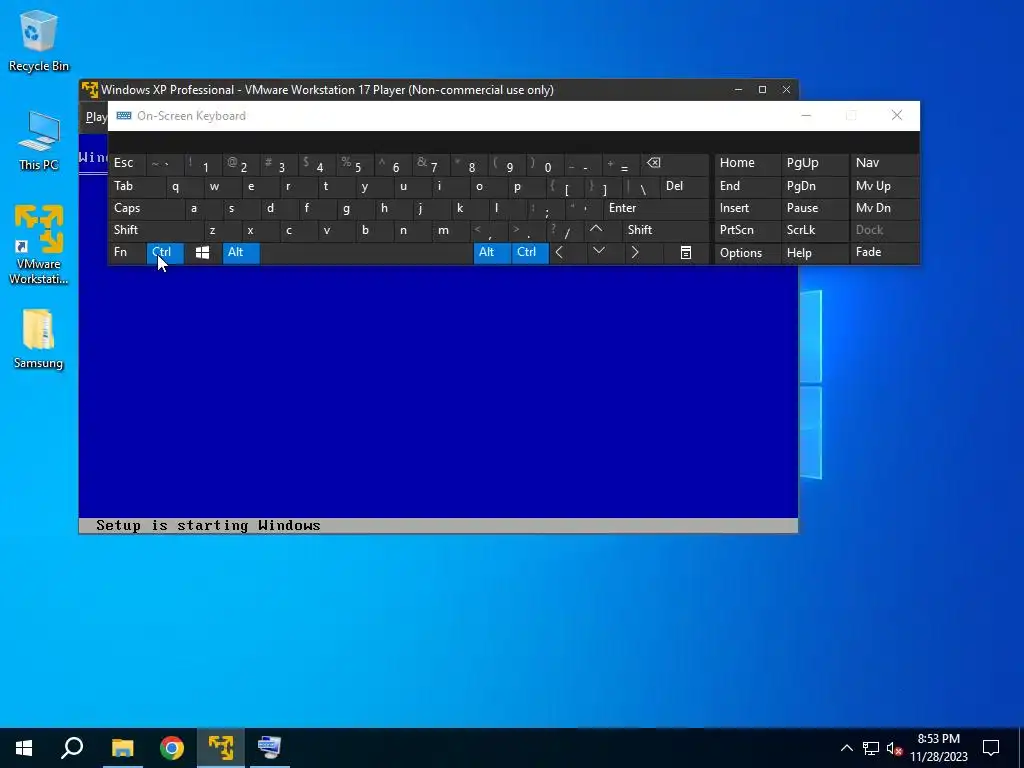Click the Enter key

656,208
